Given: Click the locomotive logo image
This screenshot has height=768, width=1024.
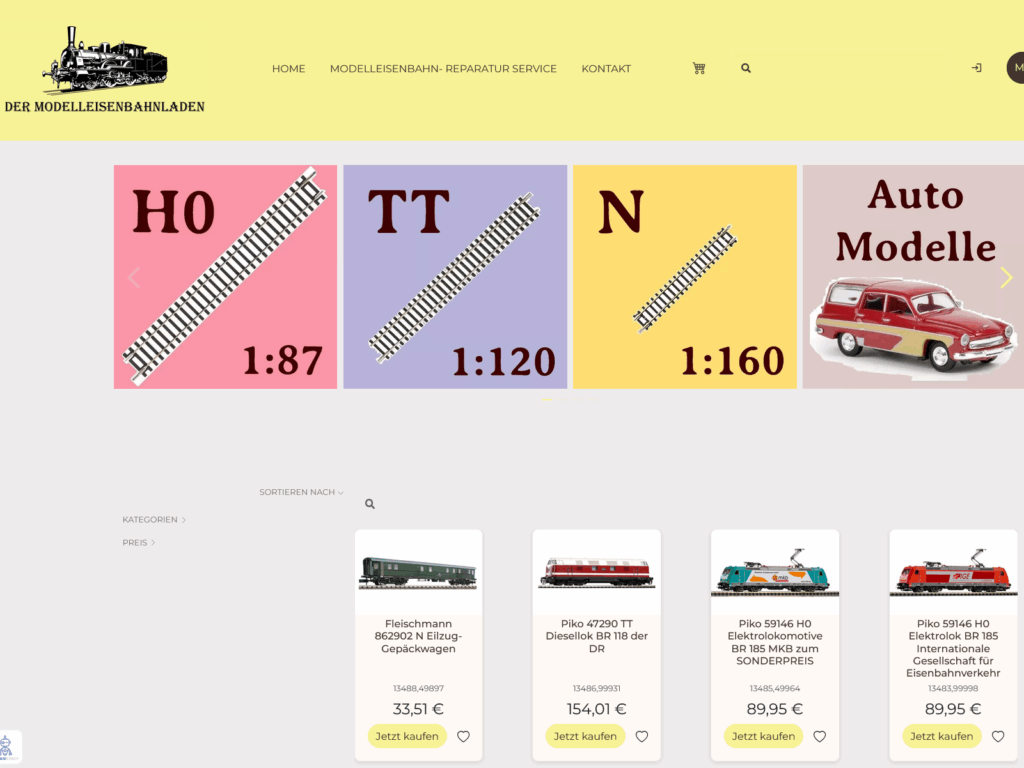Looking at the screenshot, I should click(x=104, y=59).
